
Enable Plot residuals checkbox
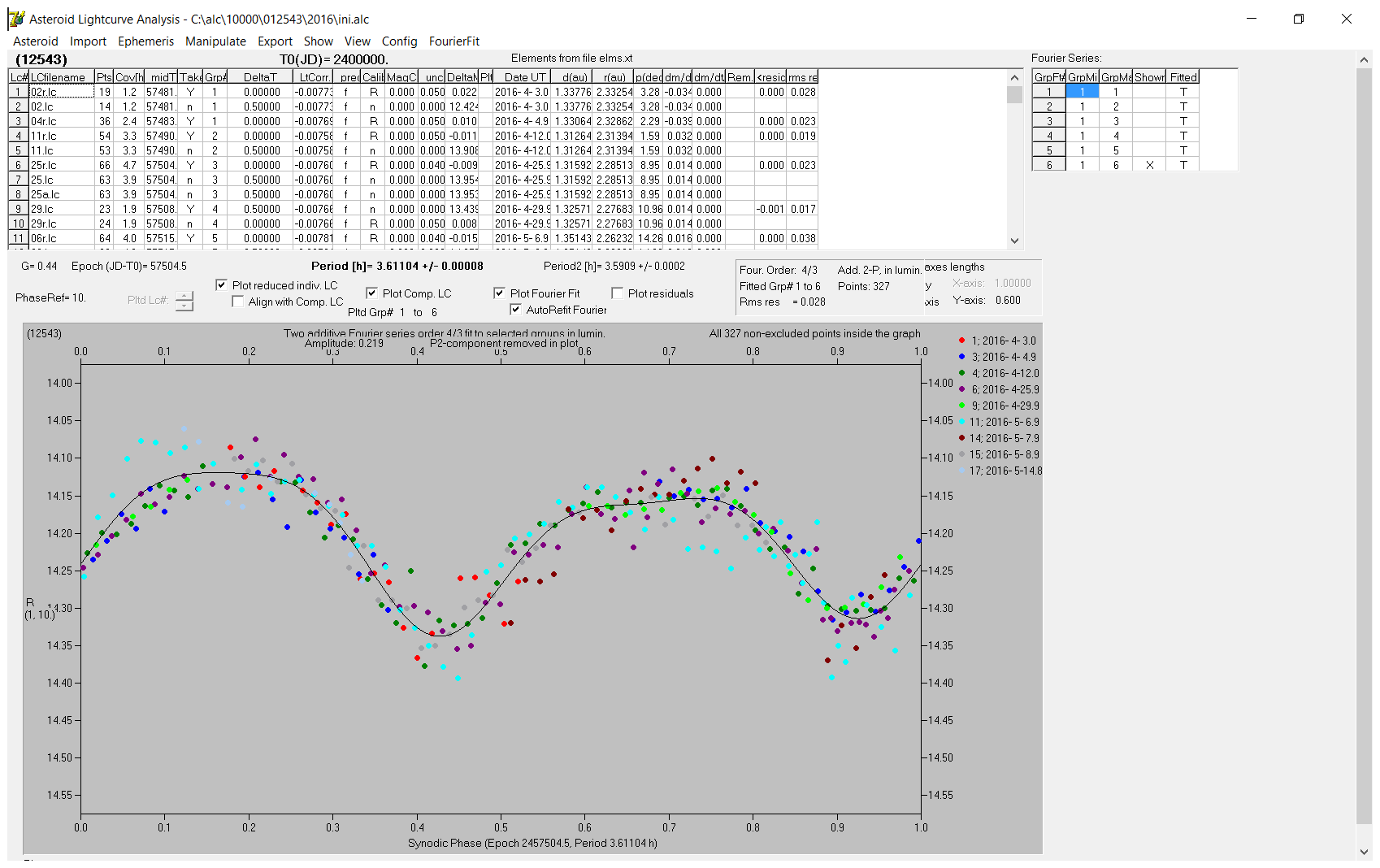pyautogui.click(x=617, y=293)
